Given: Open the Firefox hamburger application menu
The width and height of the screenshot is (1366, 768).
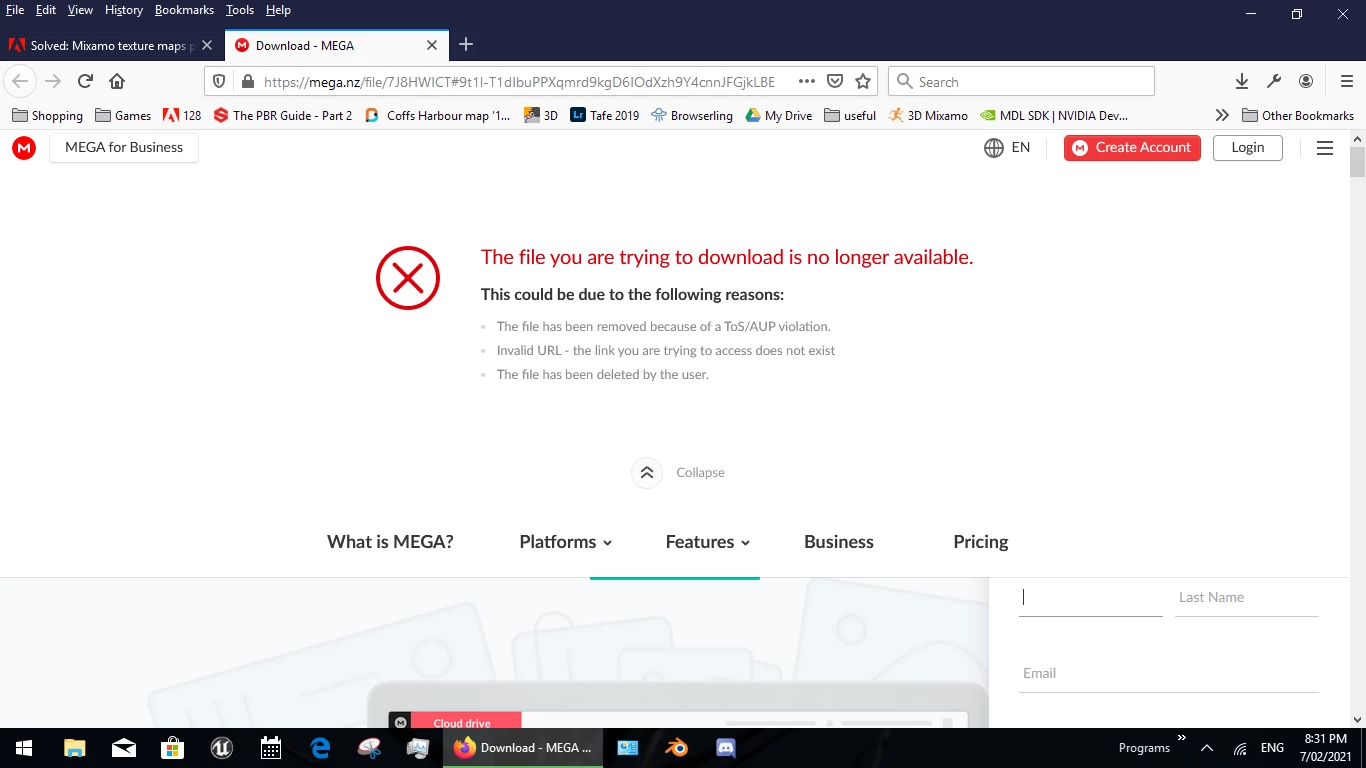Looking at the screenshot, I should click(1346, 81).
